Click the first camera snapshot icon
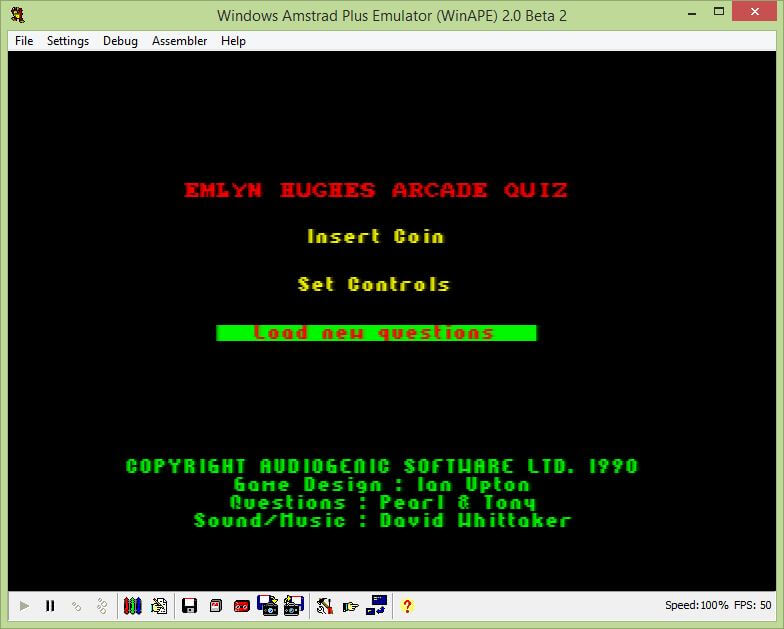The image size is (784, 629). [x=267, y=605]
